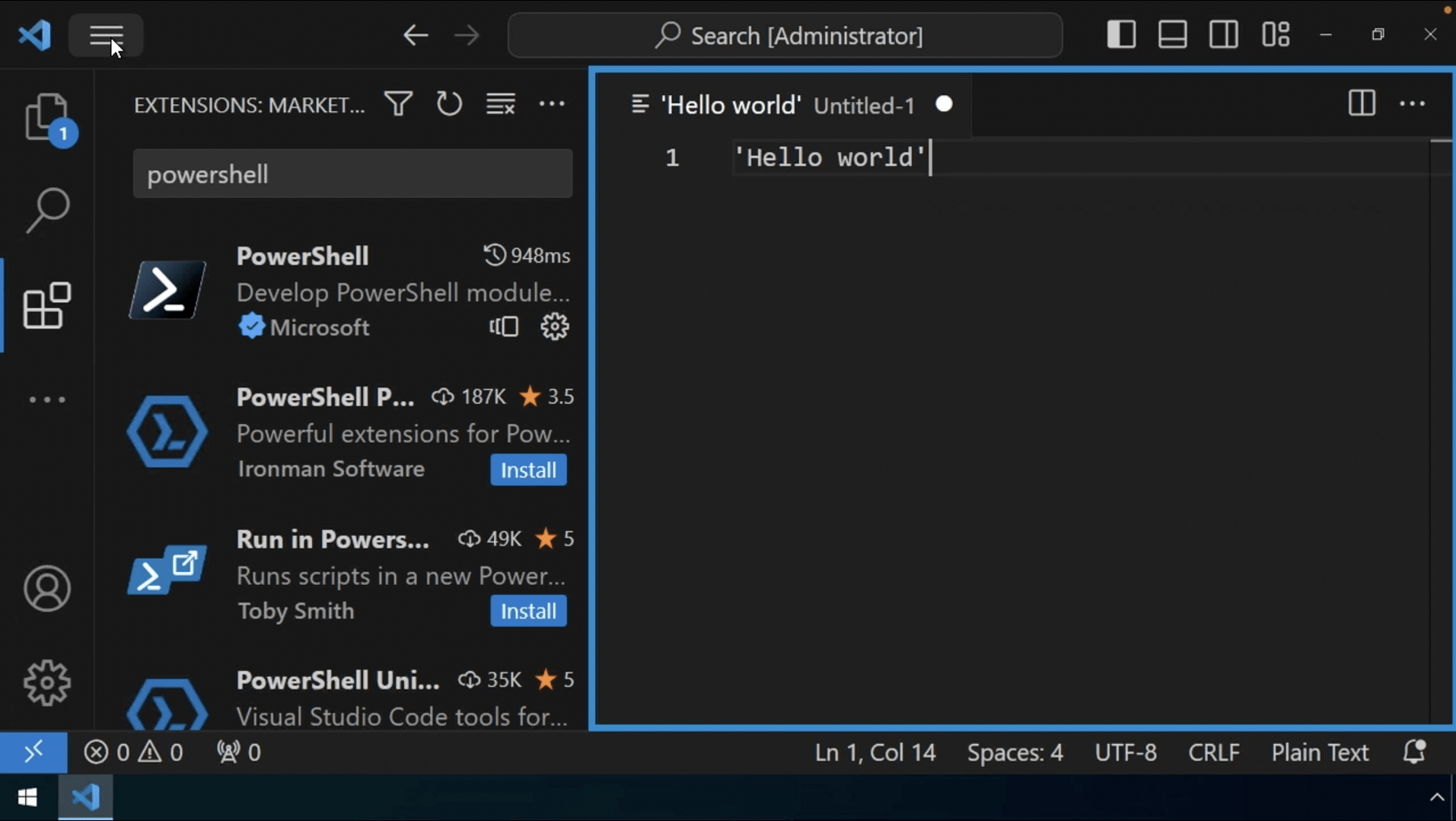Click the 948ms activation time indicator

[x=527, y=256]
